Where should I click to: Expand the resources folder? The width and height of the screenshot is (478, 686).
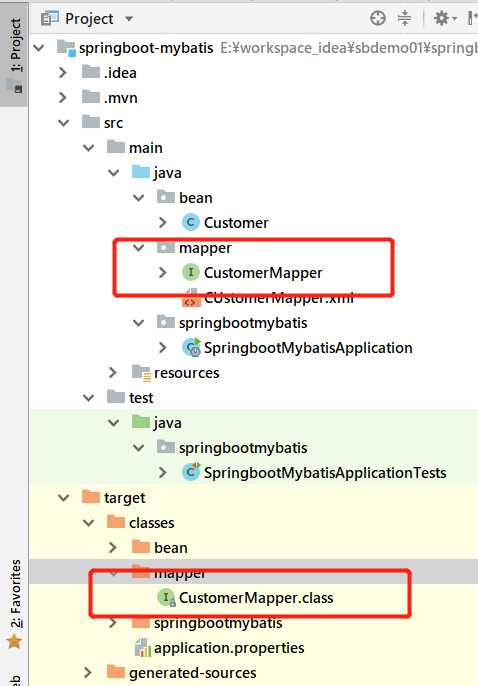point(113,373)
